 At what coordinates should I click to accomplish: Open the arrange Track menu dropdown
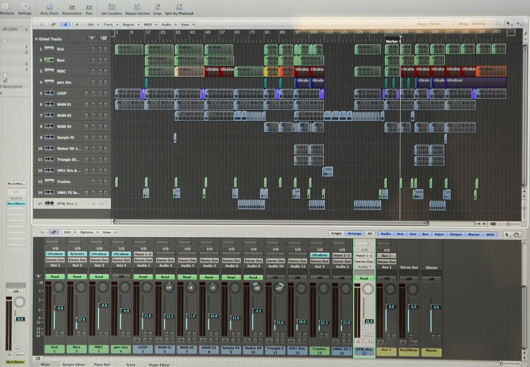click(x=110, y=24)
